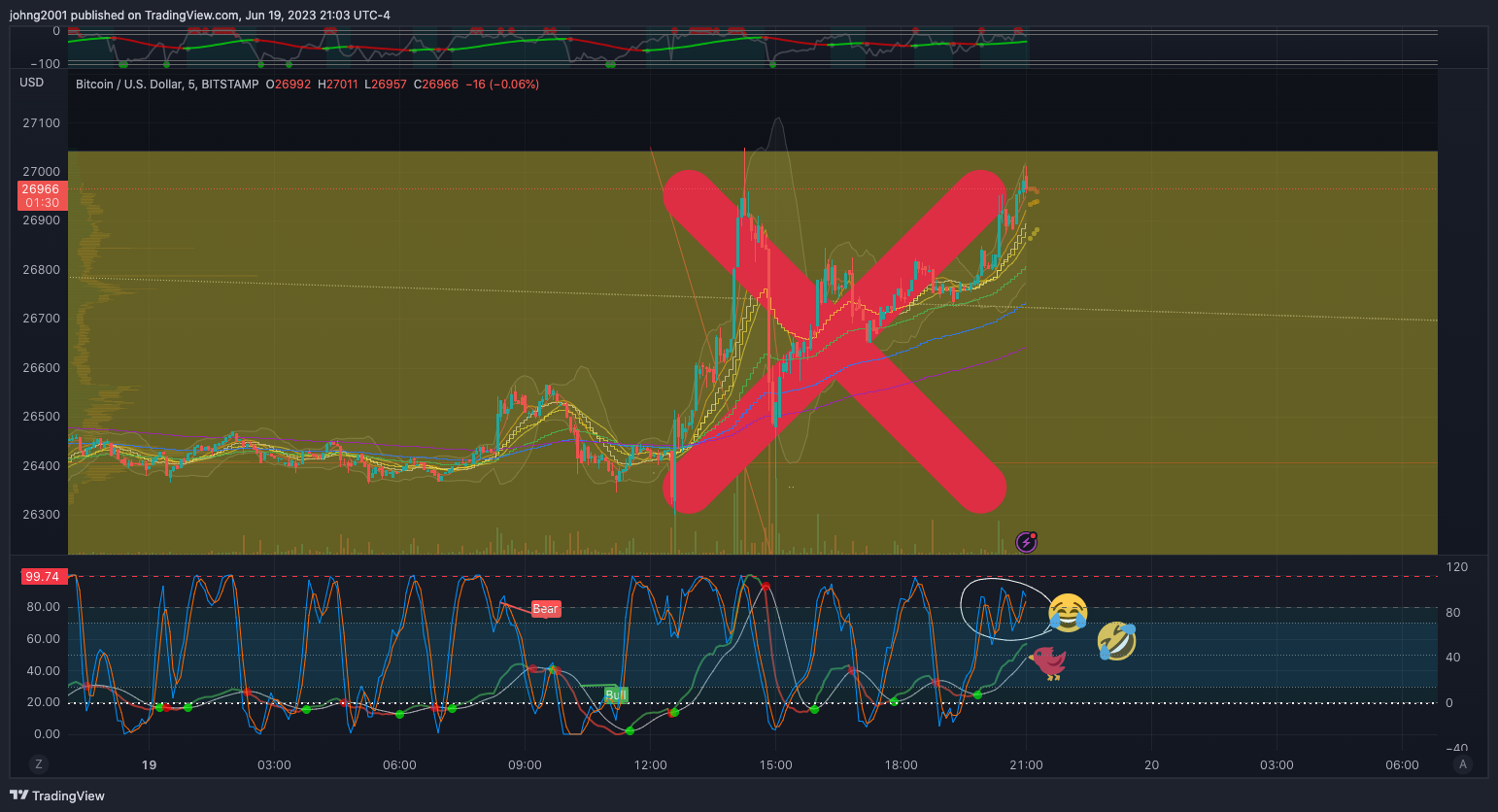Viewport: 1498px width, 812px height.
Task: Click the 26600 price axis label
Action: [41, 368]
